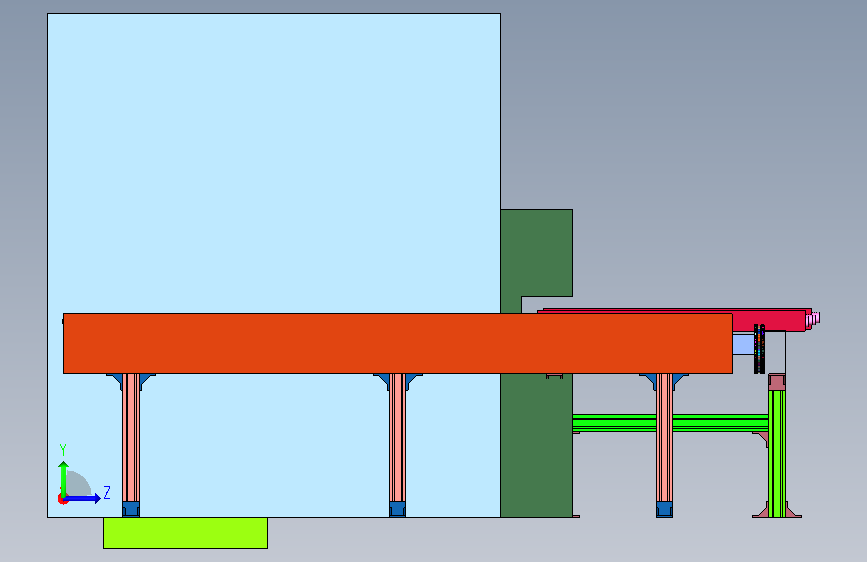
Task: Select the blue foot of the rightmost leg
Action: [x=665, y=509]
